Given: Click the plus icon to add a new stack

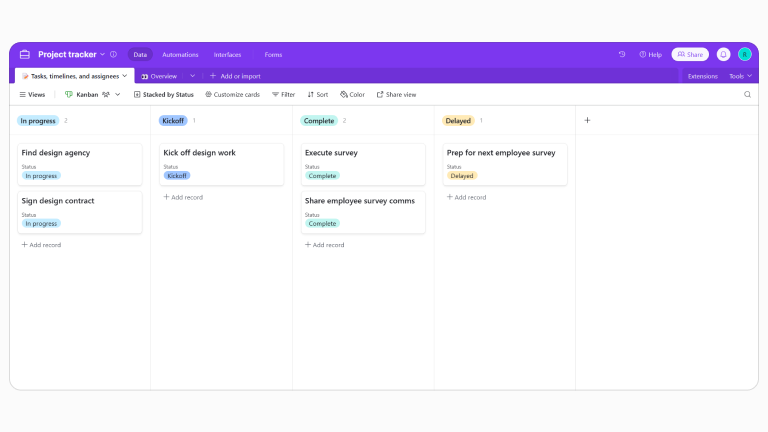Looking at the screenshot, I should click(x=587, y=120).
